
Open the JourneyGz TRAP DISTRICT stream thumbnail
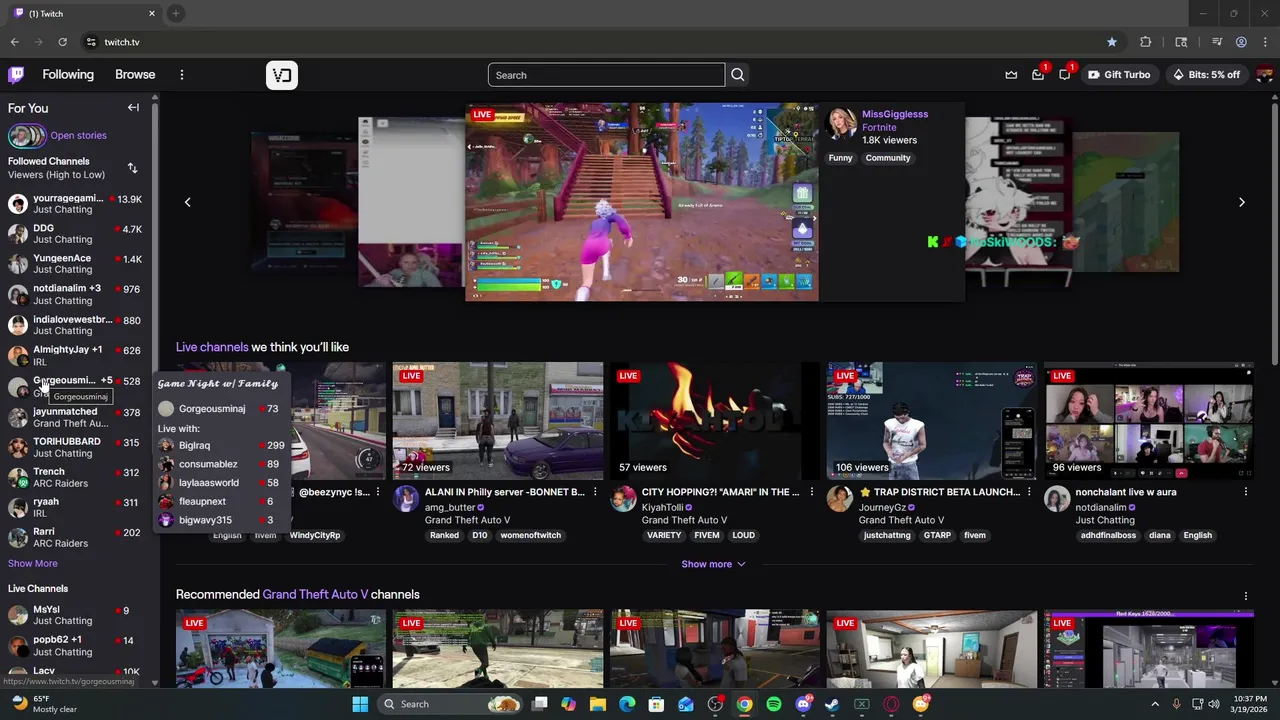coord(932,421)
